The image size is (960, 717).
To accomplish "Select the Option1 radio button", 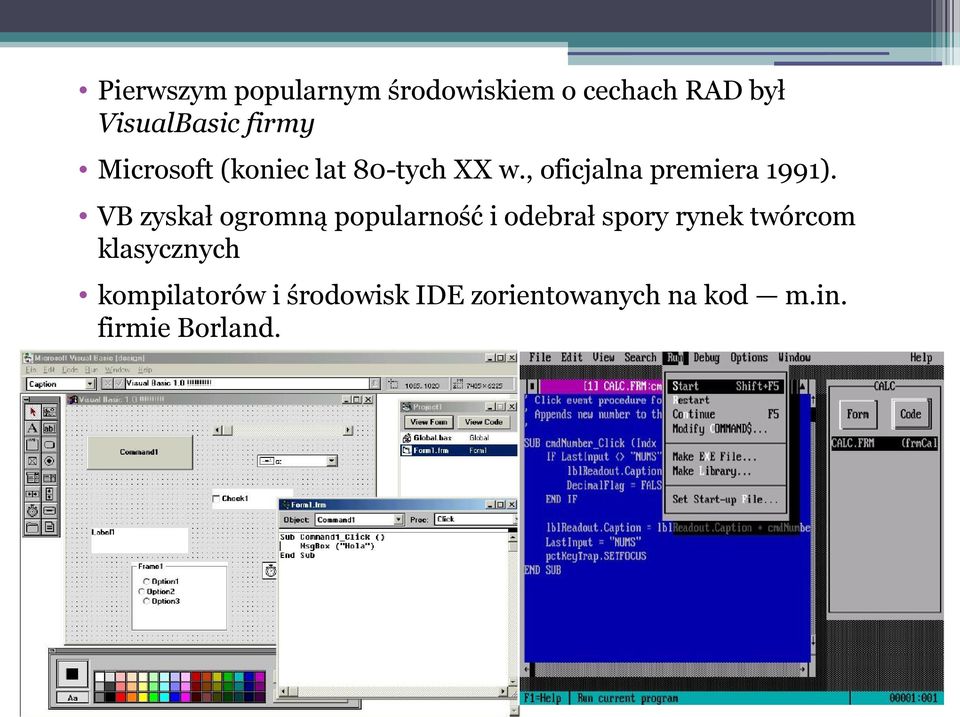I will point(146,581).
